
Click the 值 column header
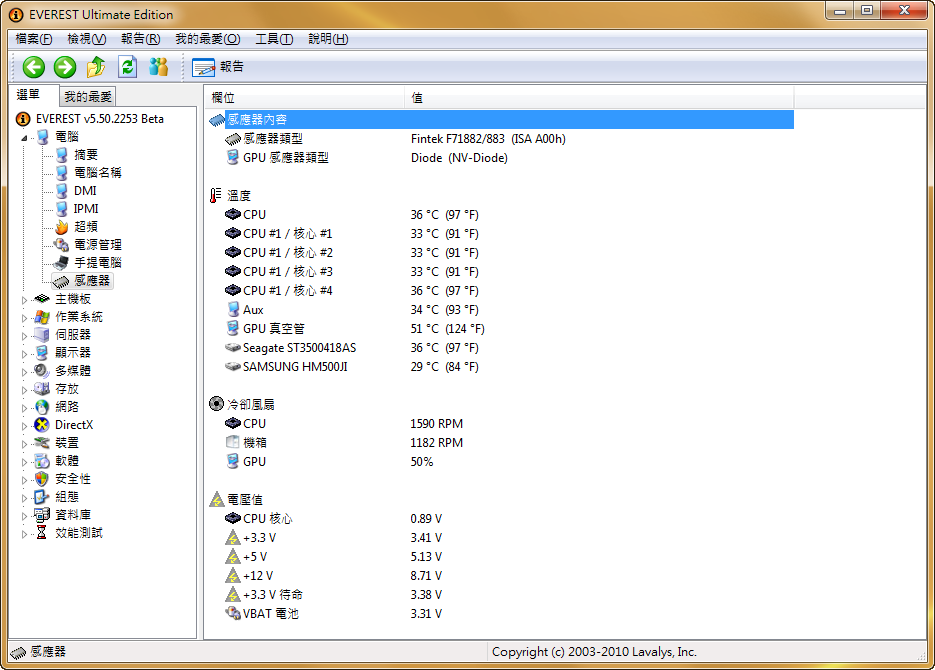pos(599,98)
